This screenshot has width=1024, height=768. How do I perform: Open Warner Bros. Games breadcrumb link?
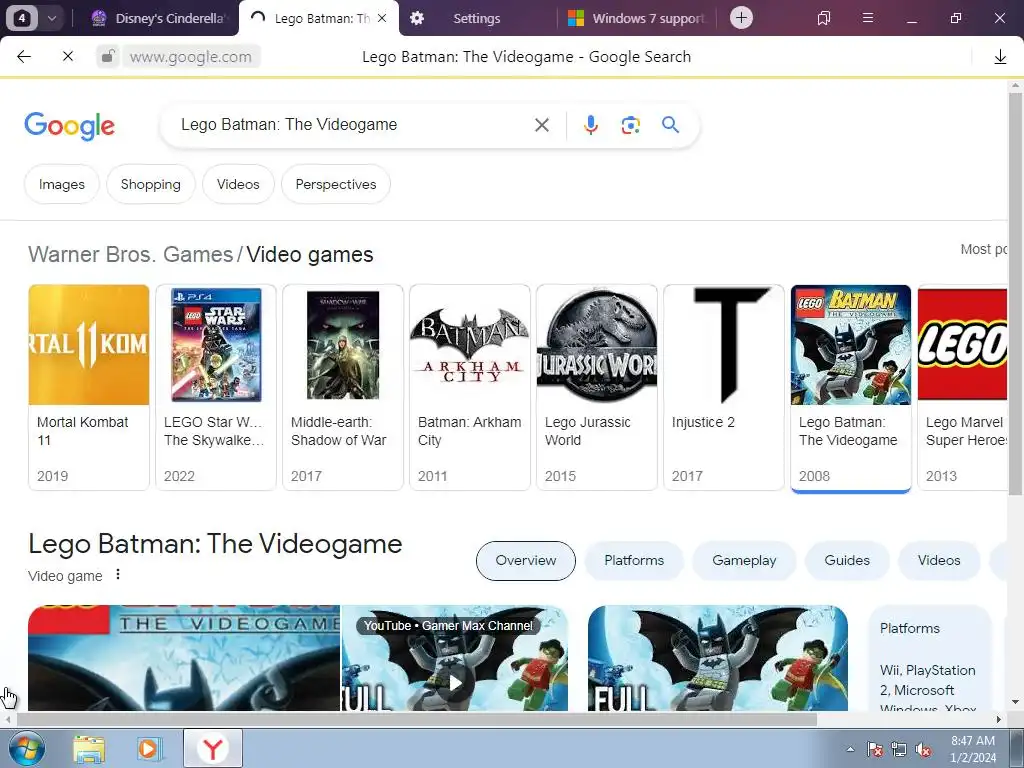[131, 255]
